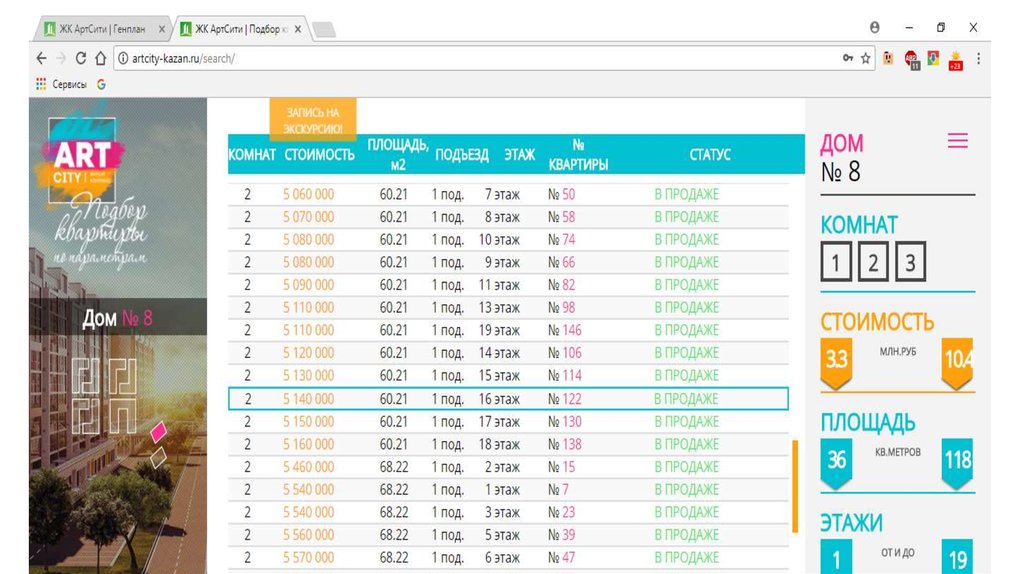1024x574 pixels.
Task: Toggle the 3-room filter box
Action: pos(910,264)
